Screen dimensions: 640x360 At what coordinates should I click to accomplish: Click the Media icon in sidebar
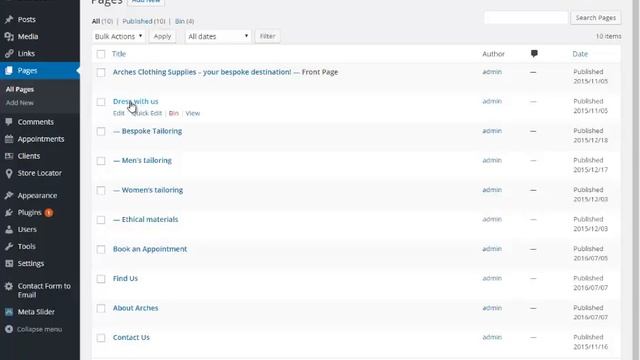point(9,37)
